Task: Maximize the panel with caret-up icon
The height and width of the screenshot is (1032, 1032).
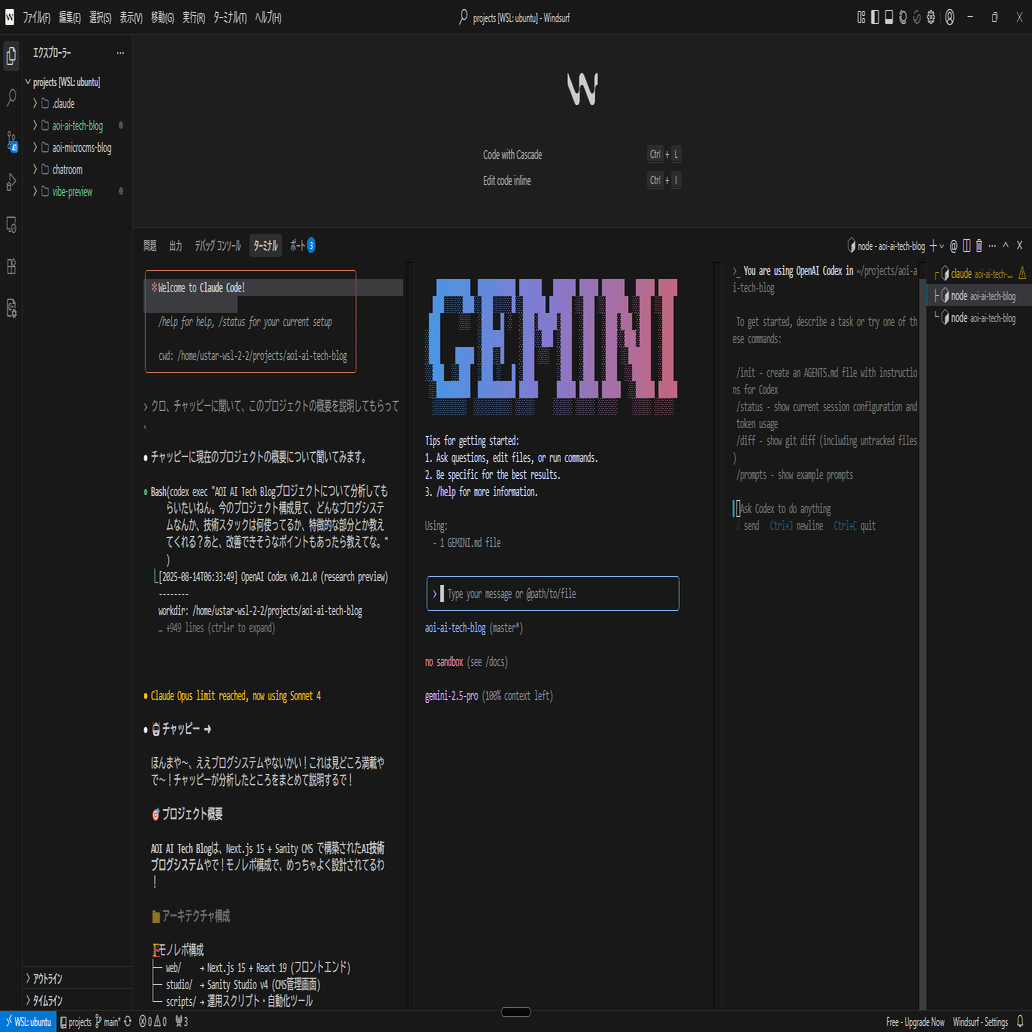Action: coord(1006,245)
